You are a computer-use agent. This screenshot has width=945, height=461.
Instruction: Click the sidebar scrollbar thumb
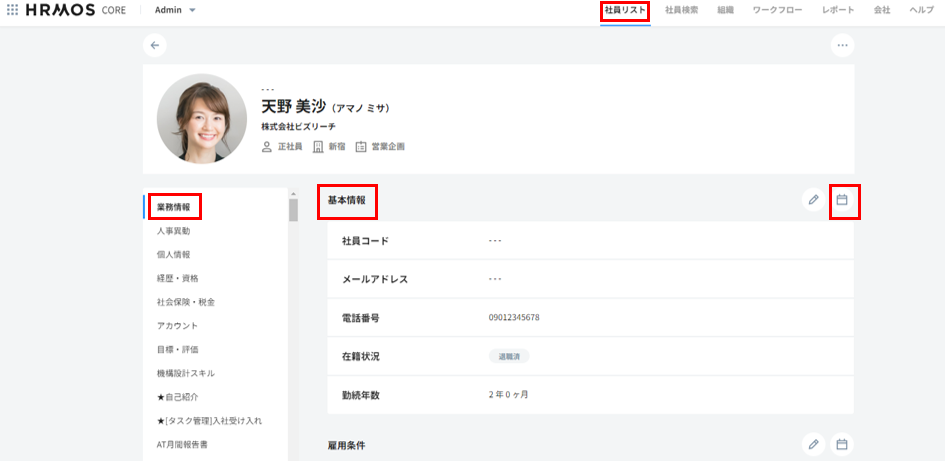(293, 209)
